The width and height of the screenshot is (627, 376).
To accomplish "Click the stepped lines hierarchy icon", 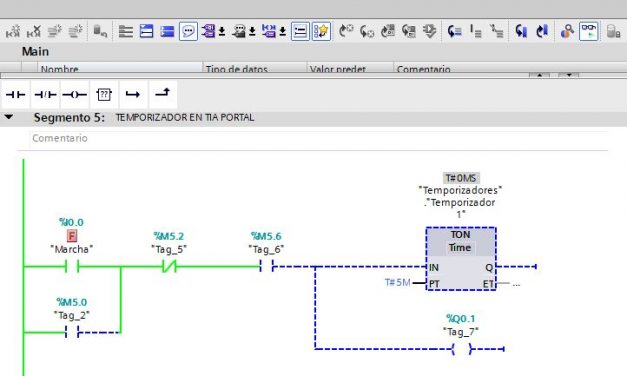I will (497, 31).
